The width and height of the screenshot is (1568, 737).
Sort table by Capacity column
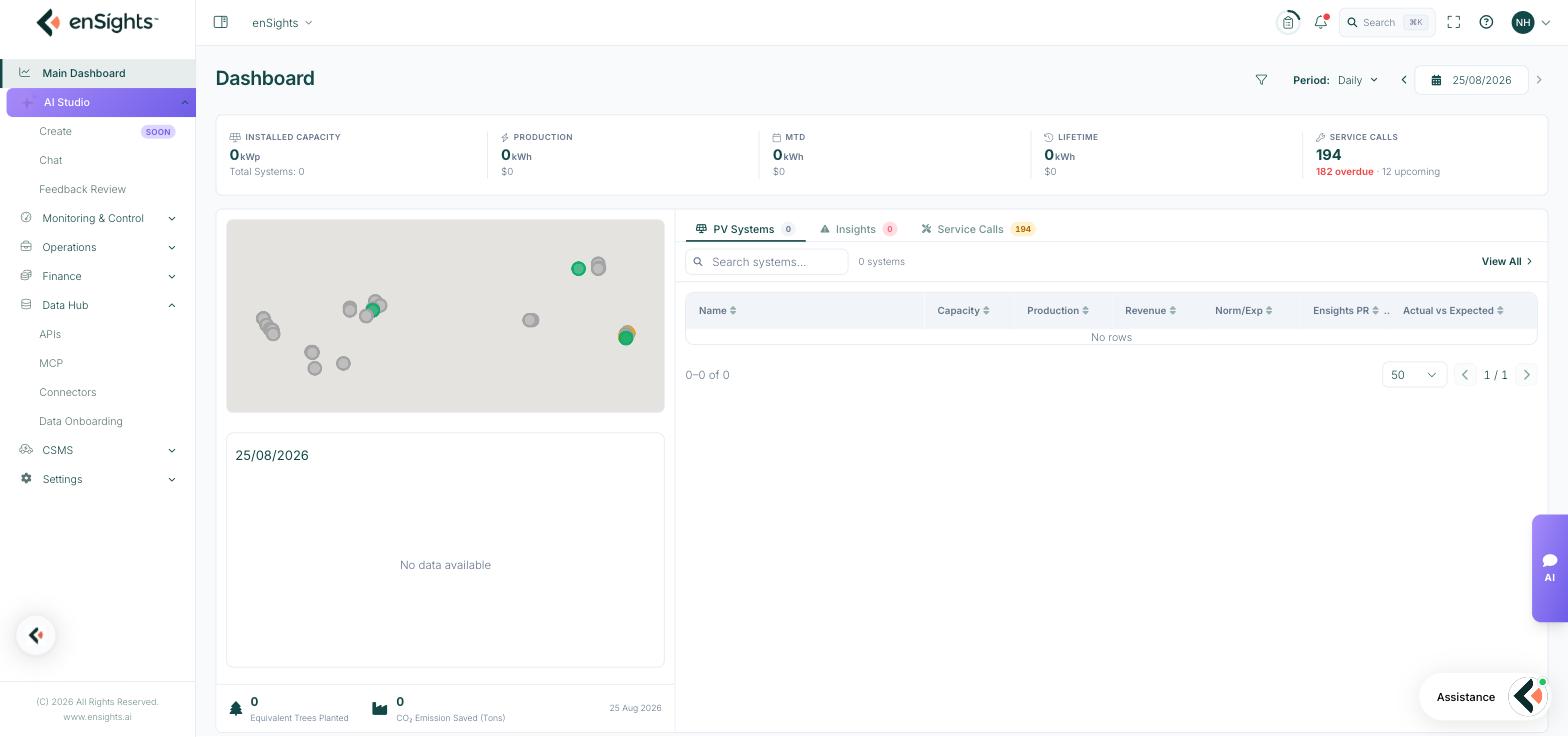(x=963, y=310)
